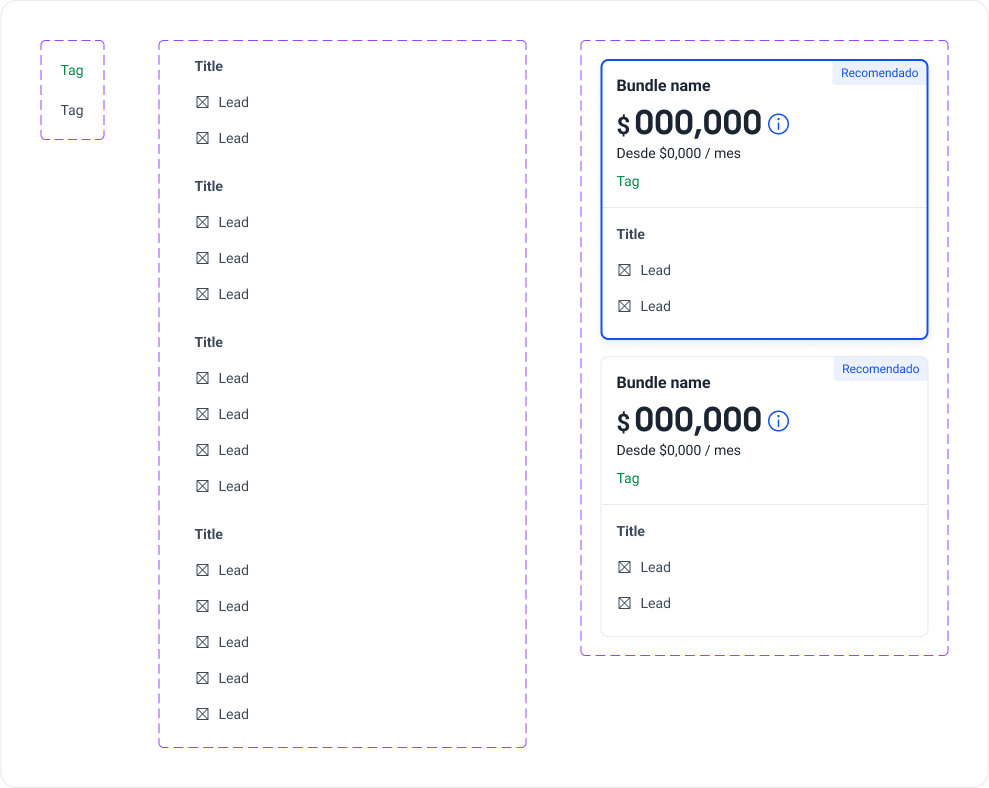Click the green Tag inside the blue-bordered card
Viewport: 989px width, 788px height.
click(x=628, y=181)
